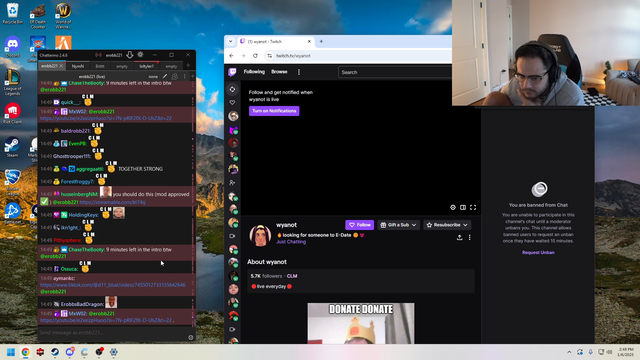
Task: Open Chrome tab search dropdown arrow
Action: [x=231, y=41]
